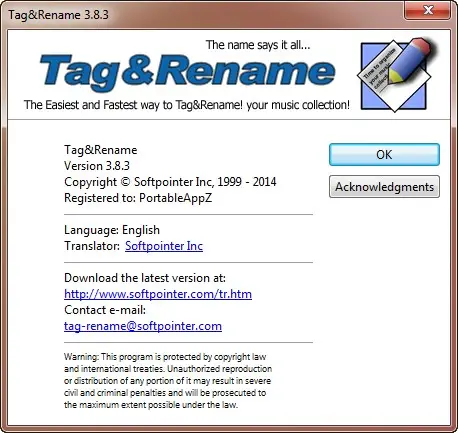Click 'Registered to: PortableAppZ' text
The image size is (458, 433).
click(x=138, y=198)
